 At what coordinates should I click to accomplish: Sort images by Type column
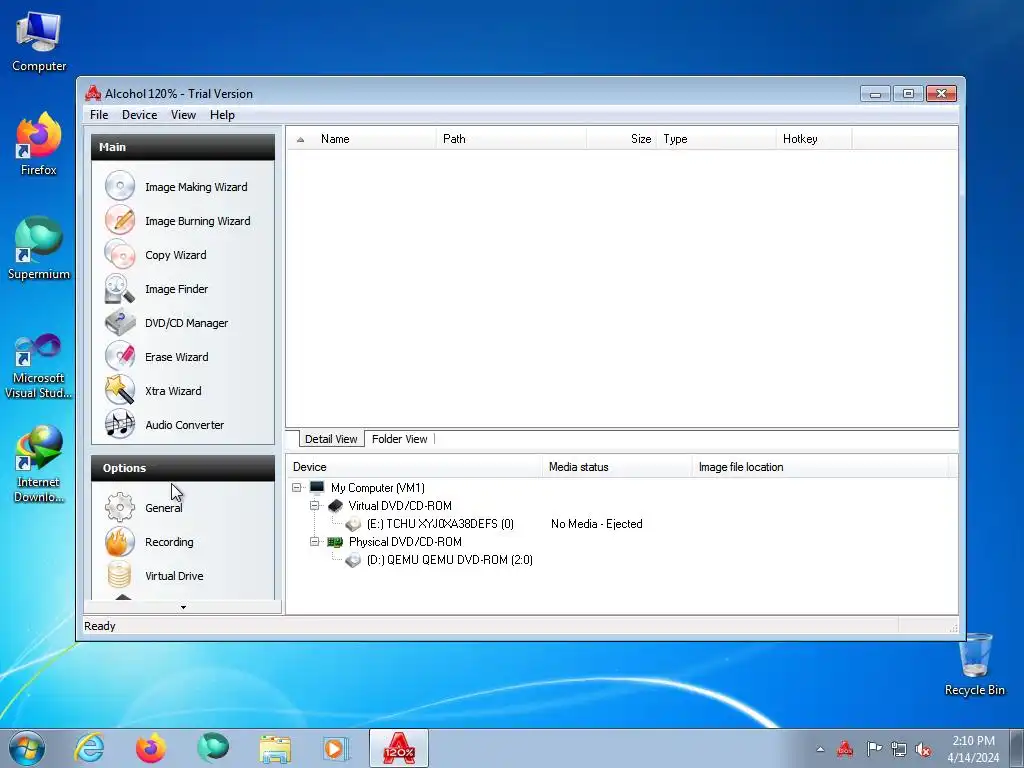point(716,139)
